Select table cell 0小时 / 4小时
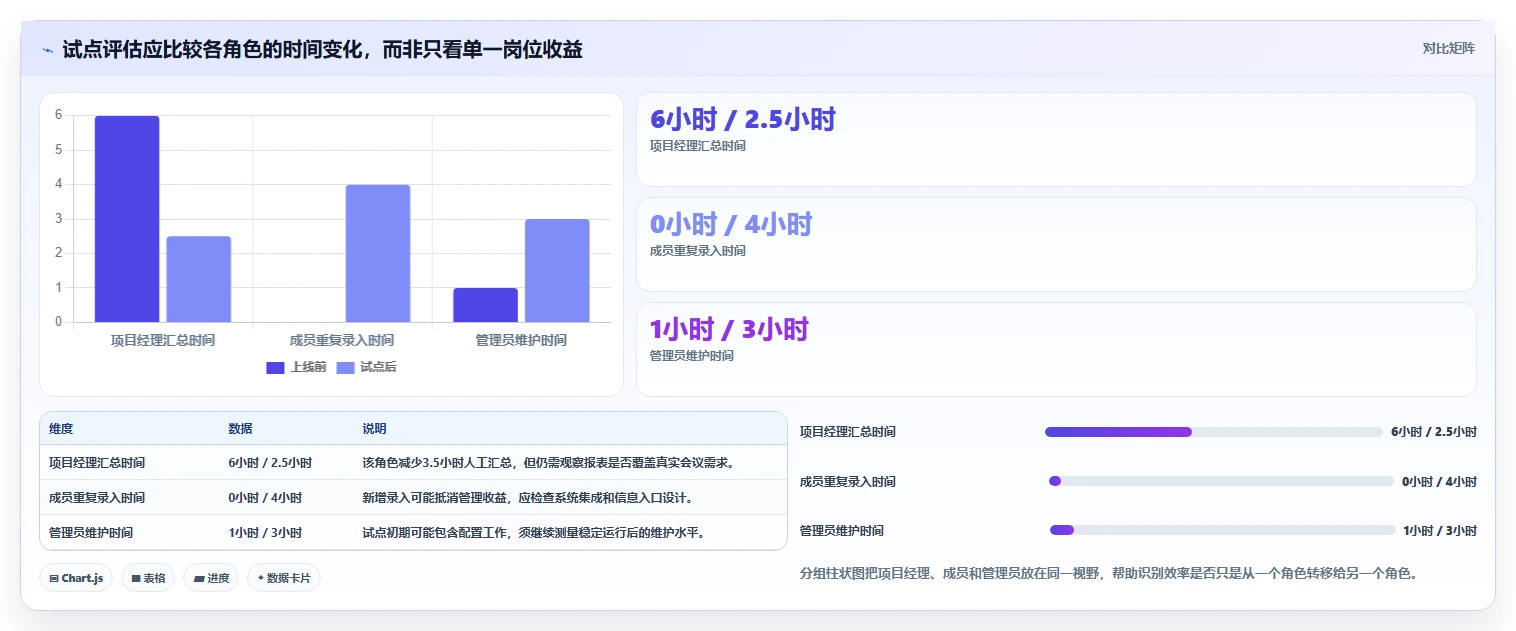The height and width of the screenshot is (631, 1516). pyautogui.click(x=265, y=498)
